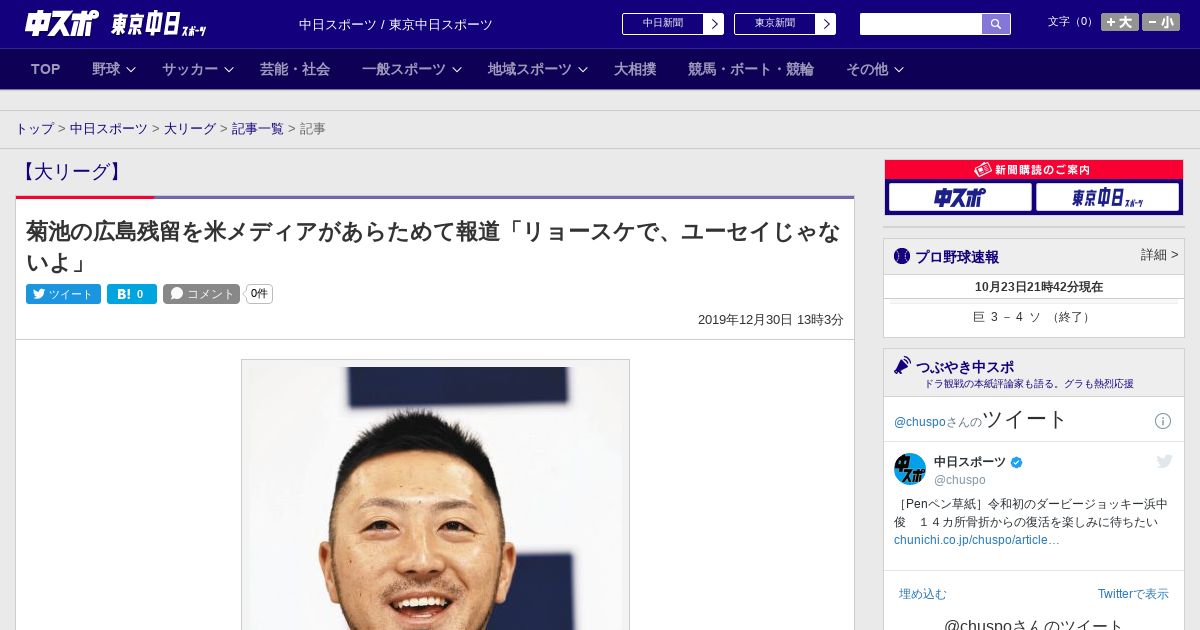Click the @chuspo handle under 中日スポーツ
Image resolution: width=1200 pixels, height=630 pixels.
click(960, 480)
